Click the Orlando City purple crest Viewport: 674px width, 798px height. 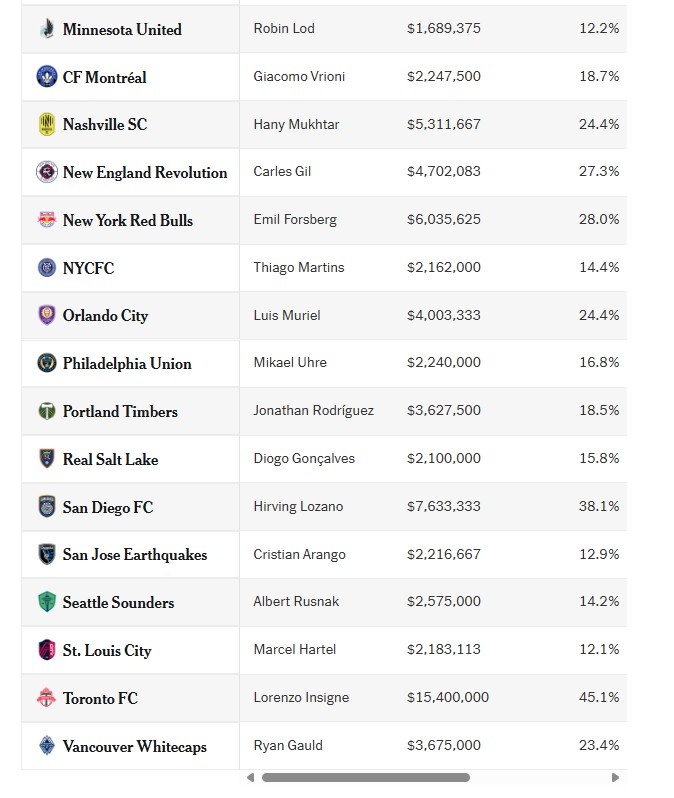click(46, 315)
